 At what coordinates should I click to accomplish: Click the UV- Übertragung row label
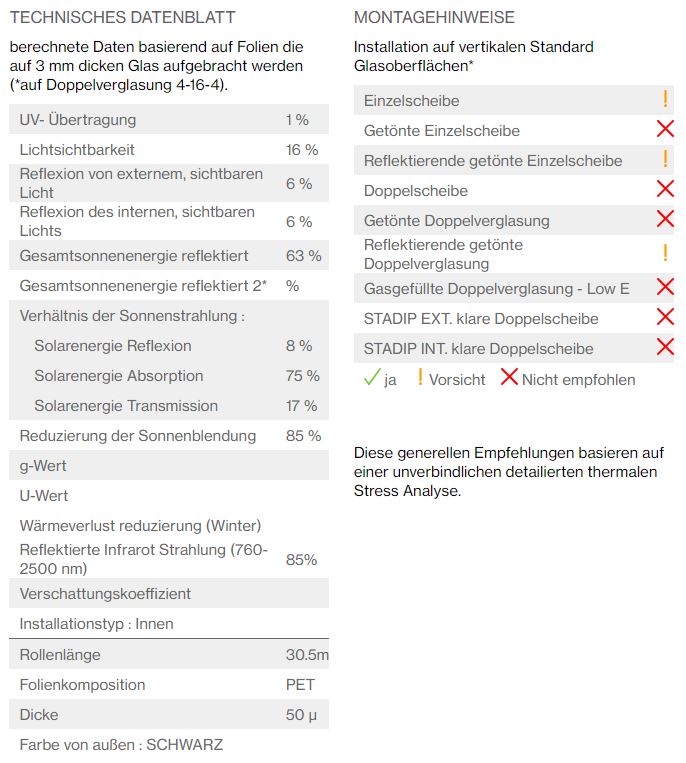click(78, 120)
